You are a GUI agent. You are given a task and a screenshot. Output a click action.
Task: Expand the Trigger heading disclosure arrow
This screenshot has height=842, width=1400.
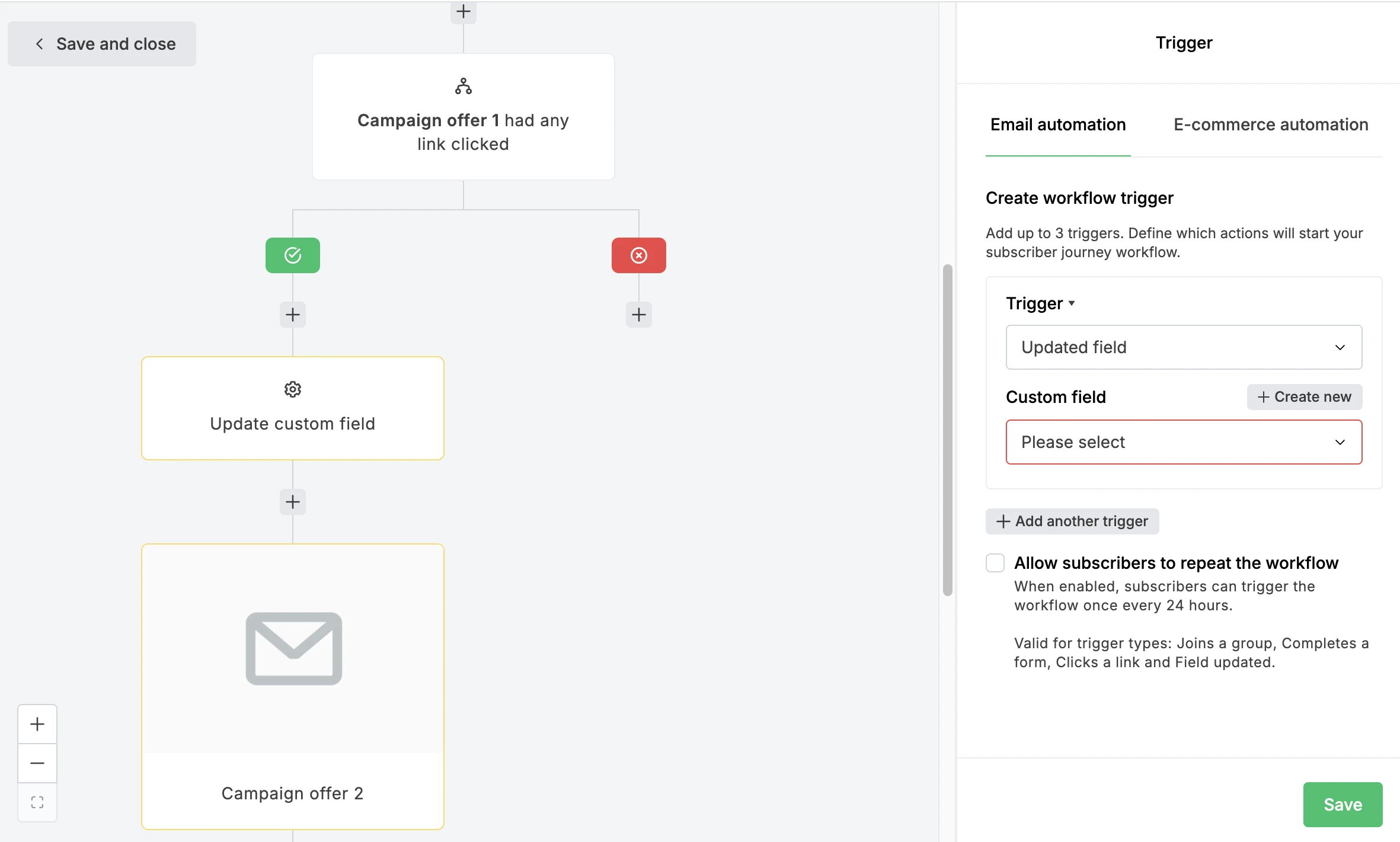pyautogui.click(x=1072, y=303)
